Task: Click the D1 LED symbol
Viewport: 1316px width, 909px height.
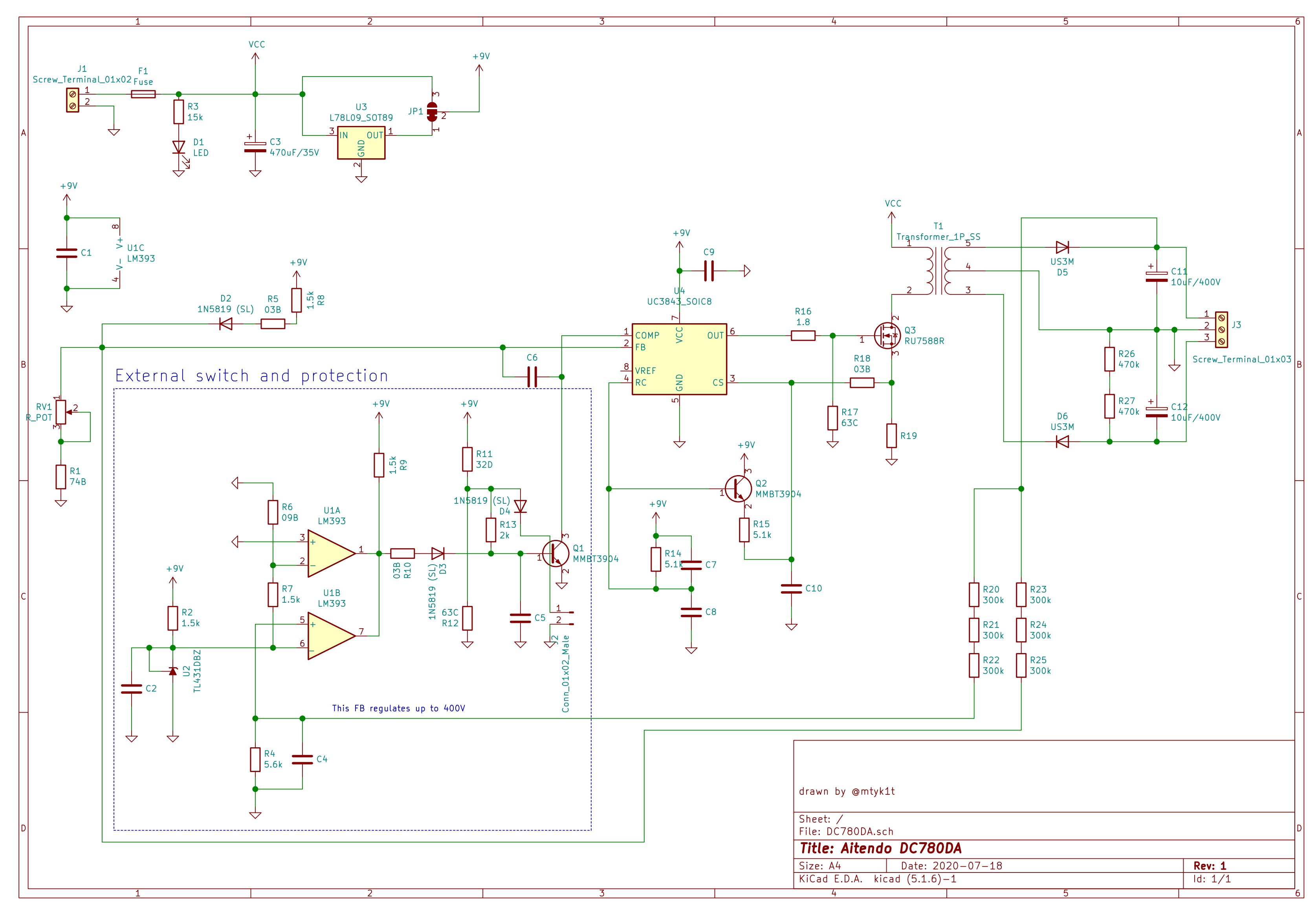Action: point(179,148)
